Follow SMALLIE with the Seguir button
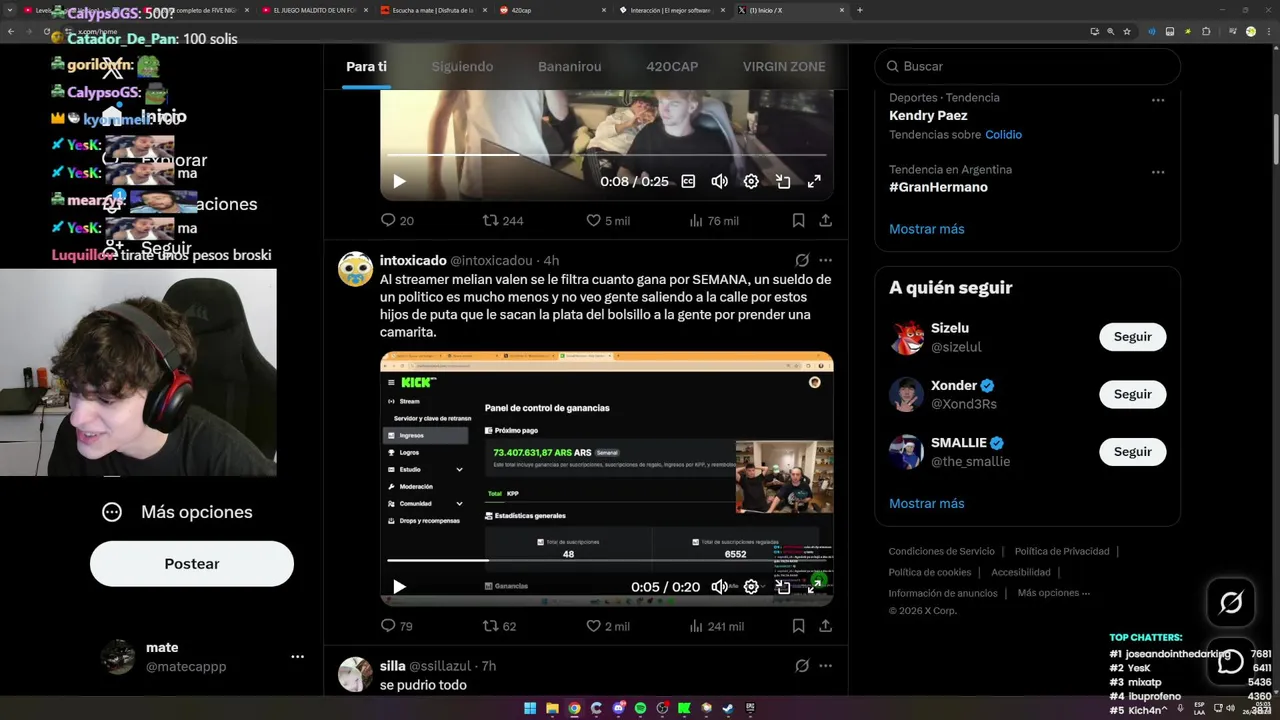 click(1133, 452)
